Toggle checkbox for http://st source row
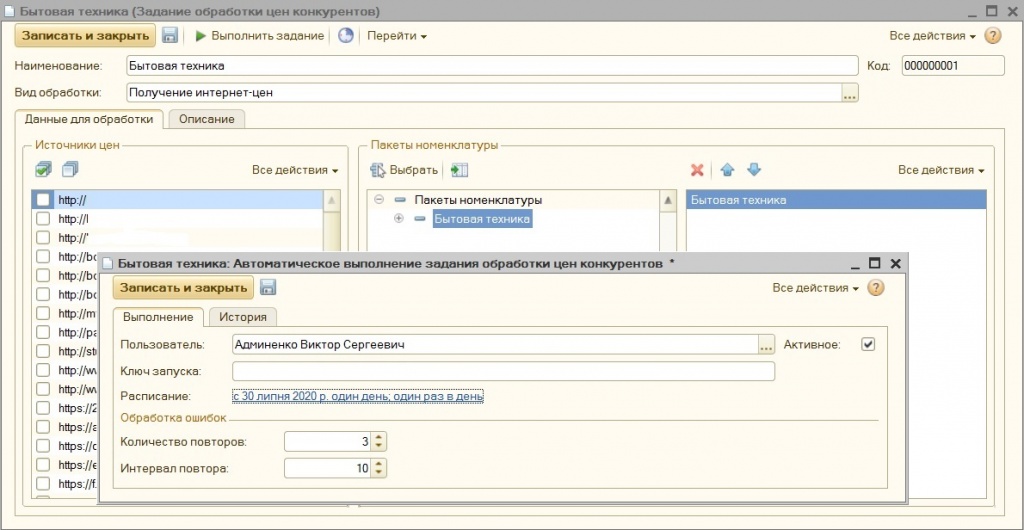 pos(43,351)
